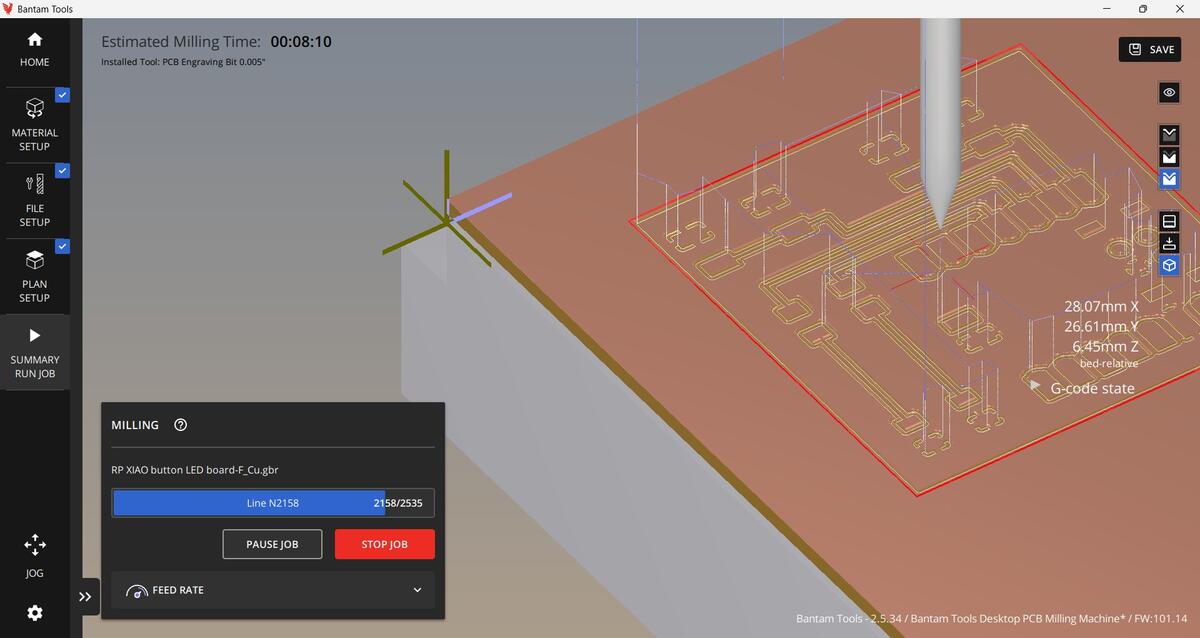Switch to the top-down view icon

pyautogui.click(x=1169, y=243)
